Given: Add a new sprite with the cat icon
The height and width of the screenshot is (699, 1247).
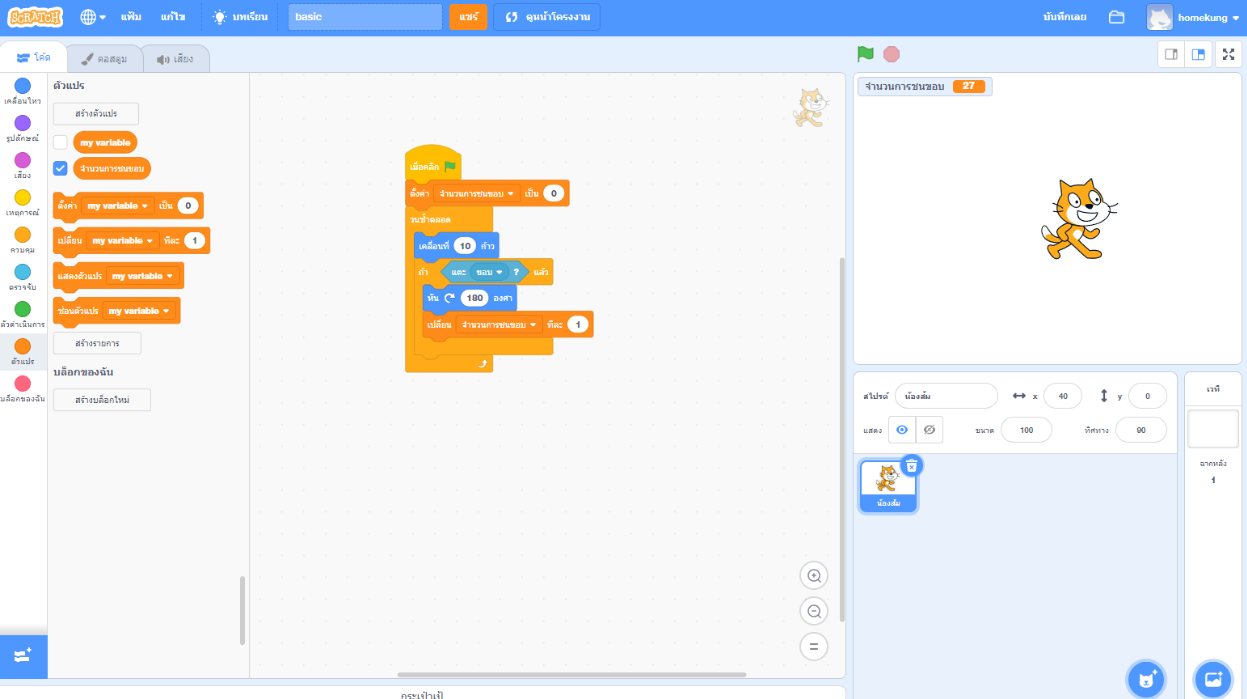Looking at the screenshot, I should (1146, 679).
